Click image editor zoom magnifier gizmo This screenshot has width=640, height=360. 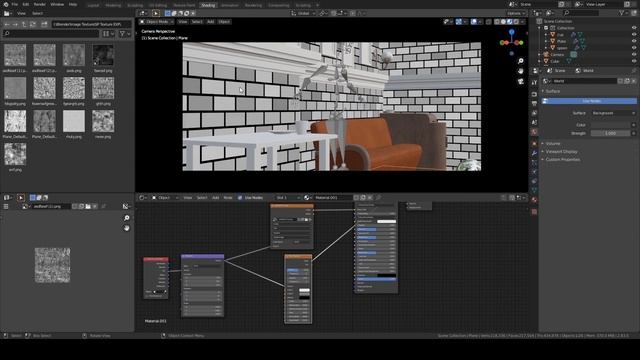[127, 218]
